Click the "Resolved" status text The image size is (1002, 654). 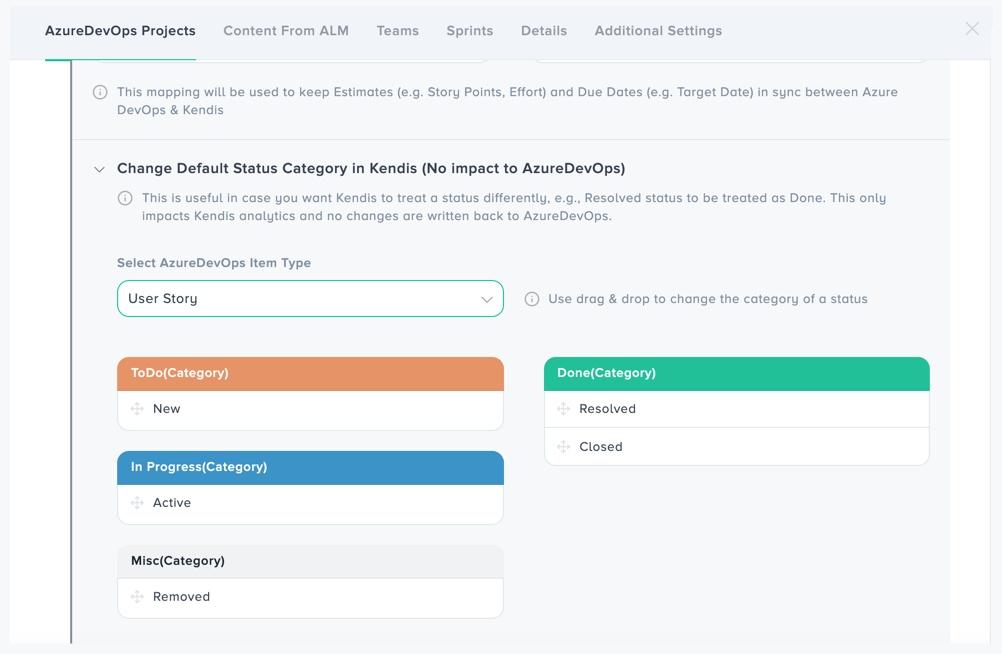coord(607,409)
